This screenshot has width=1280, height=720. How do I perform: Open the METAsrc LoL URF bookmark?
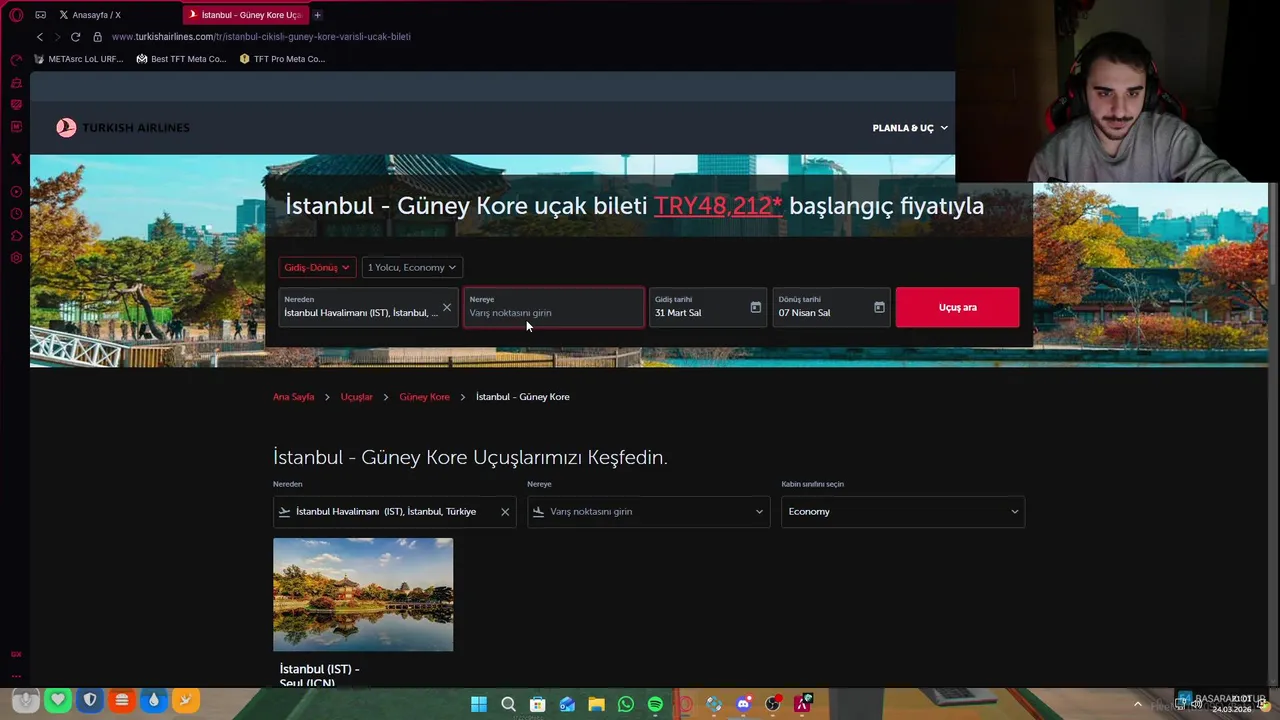(x=79, y=59)
